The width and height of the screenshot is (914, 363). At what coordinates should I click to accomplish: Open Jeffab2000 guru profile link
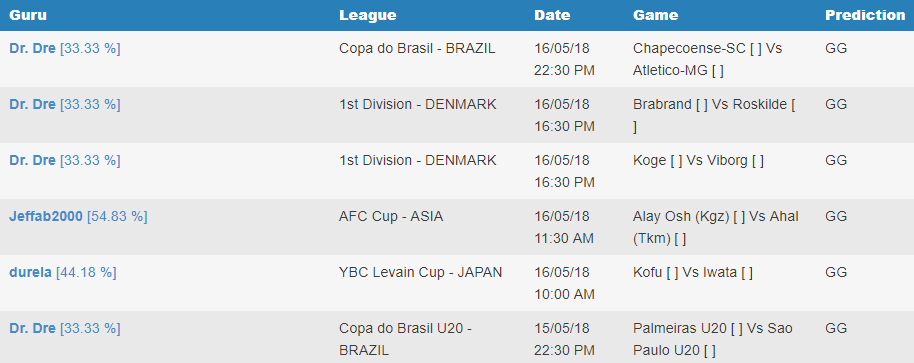[45, 216]
